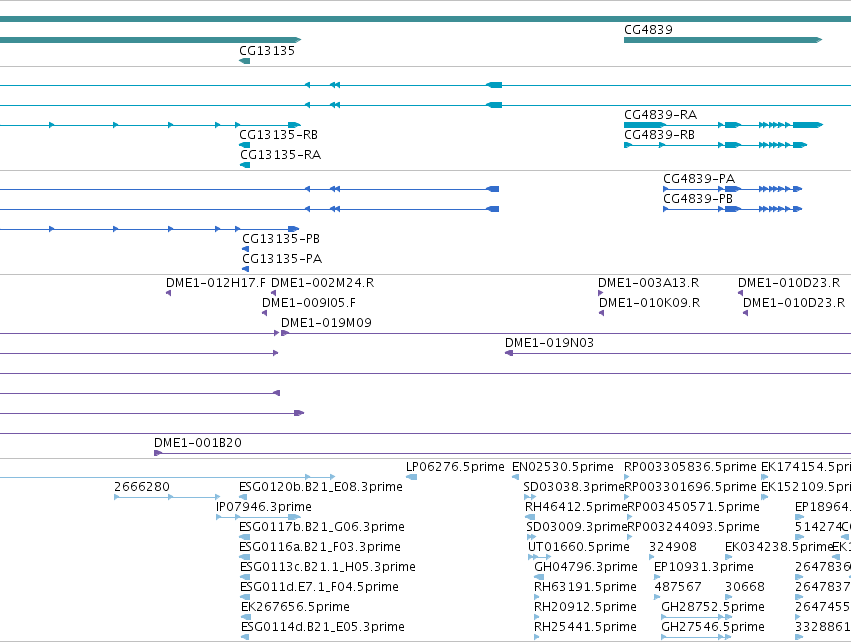Click the LP06276.5prime arrow glyph

coord(411,477)
